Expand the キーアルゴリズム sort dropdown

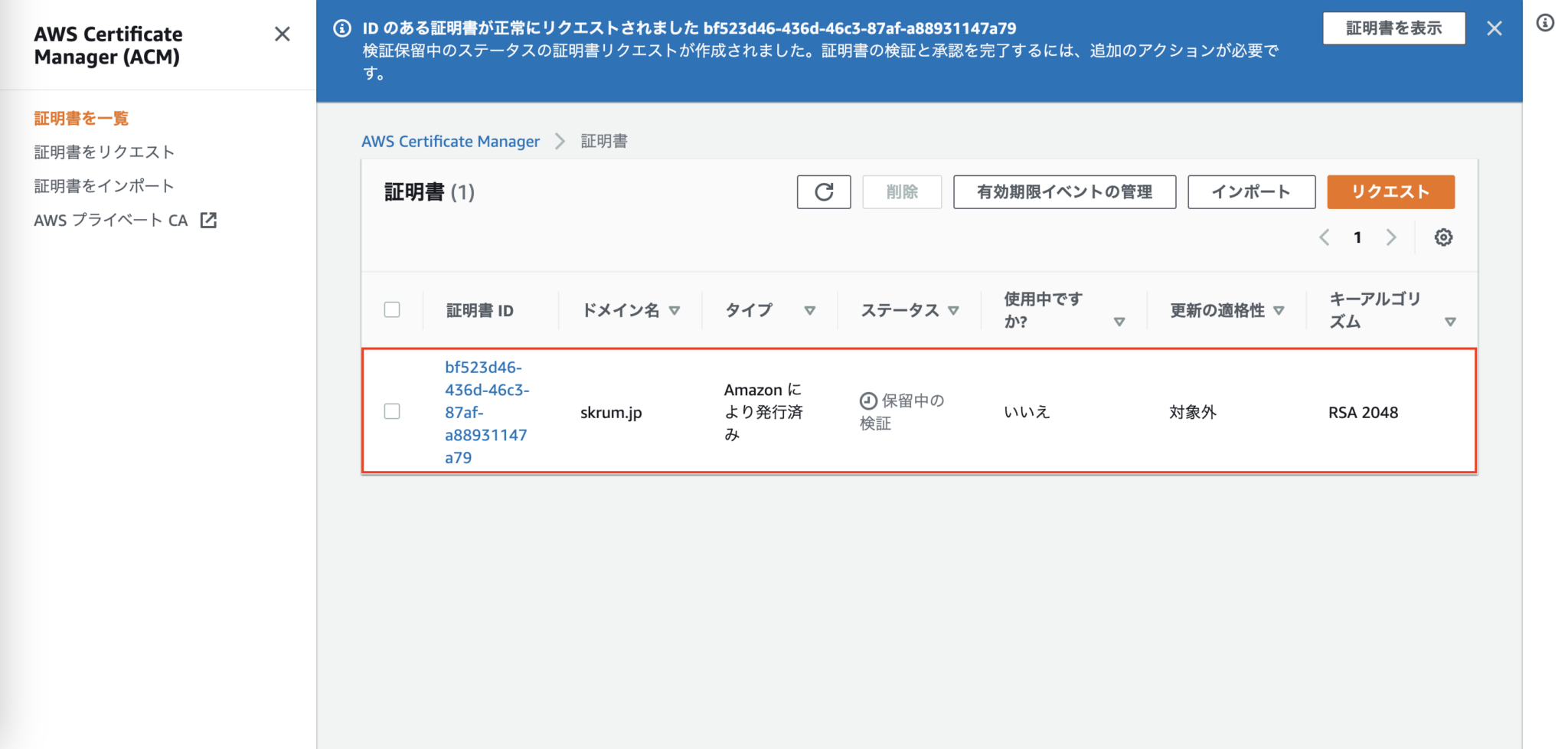coord(1451,322)
